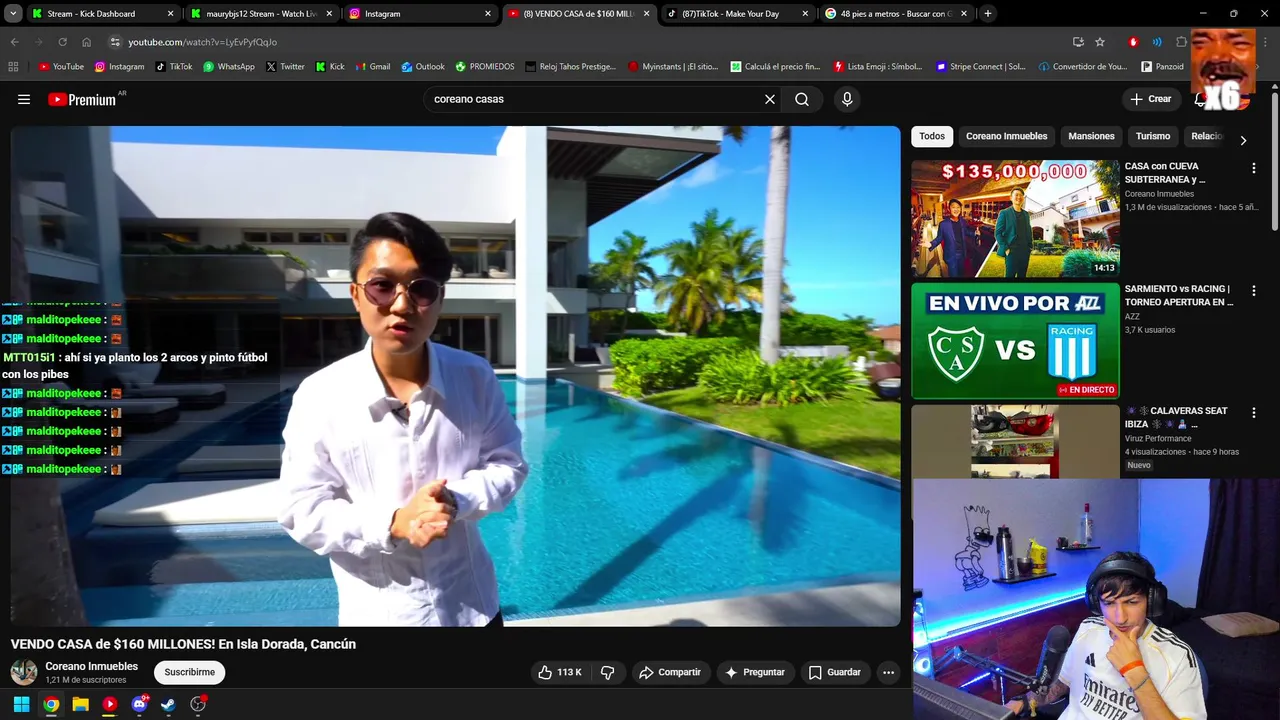This screenshot has width=1280, height=720.
Task: Click the browser address bar URL
Action: tap(203, 42)
